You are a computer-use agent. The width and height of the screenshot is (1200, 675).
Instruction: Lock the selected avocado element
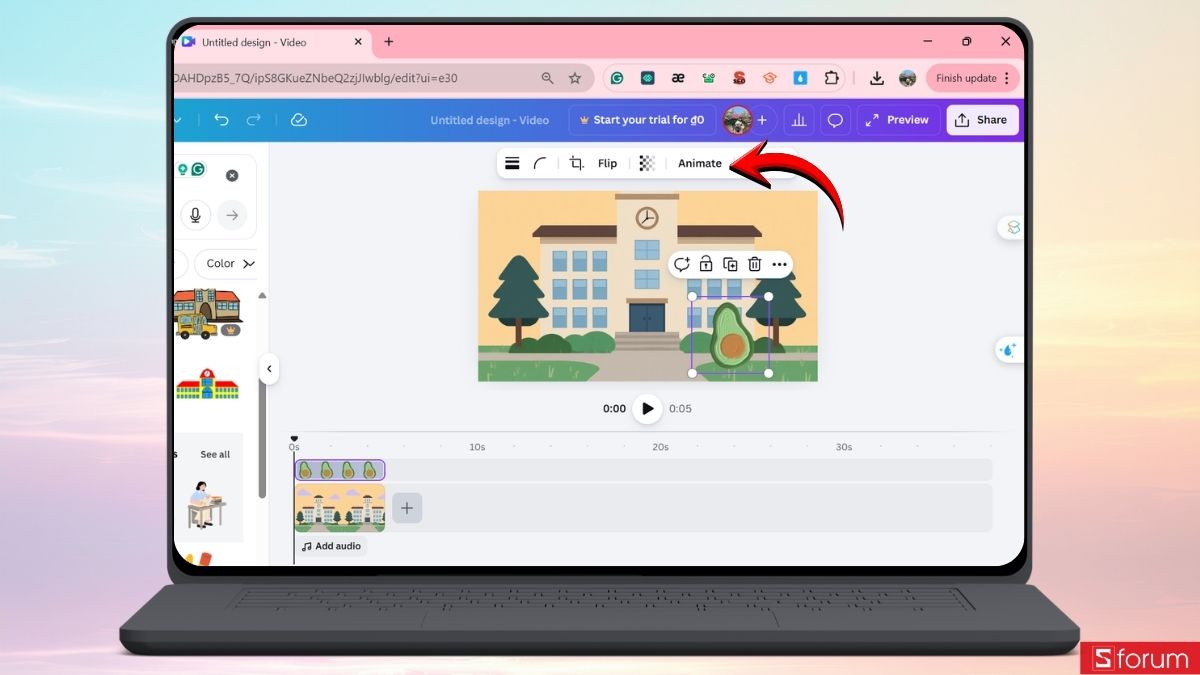[706, 264]
